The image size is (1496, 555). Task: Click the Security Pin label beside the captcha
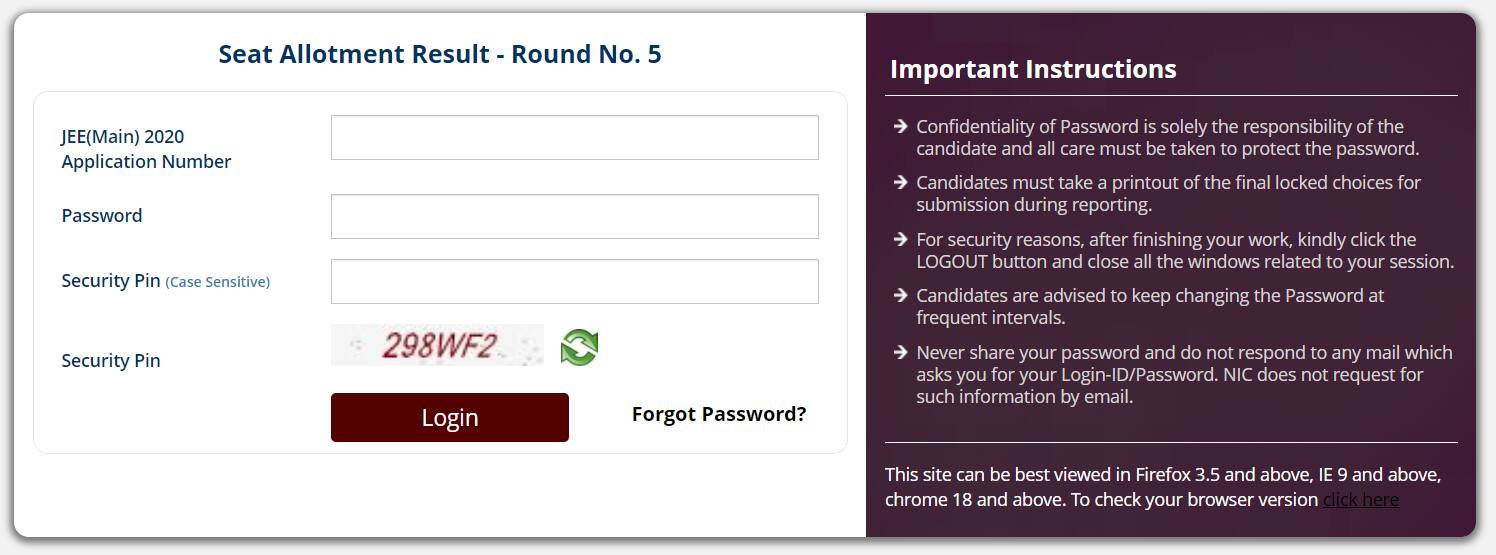pyautogui.click(x=111, y=361)
